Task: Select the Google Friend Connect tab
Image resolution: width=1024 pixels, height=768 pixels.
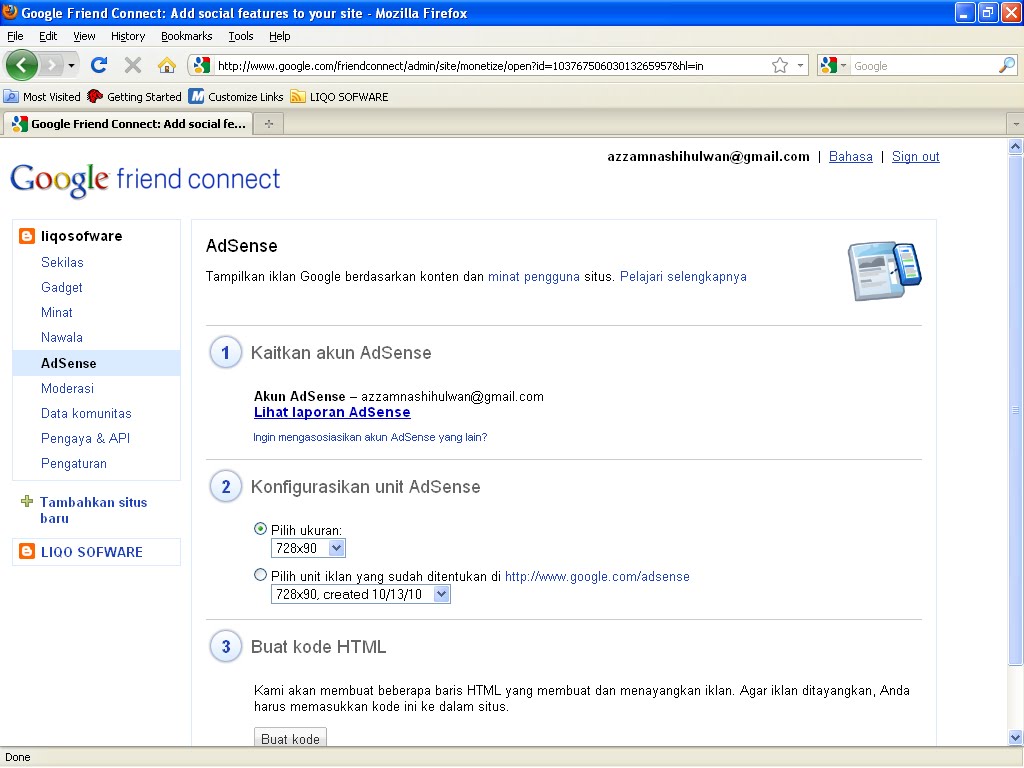Action: (127, 123)
